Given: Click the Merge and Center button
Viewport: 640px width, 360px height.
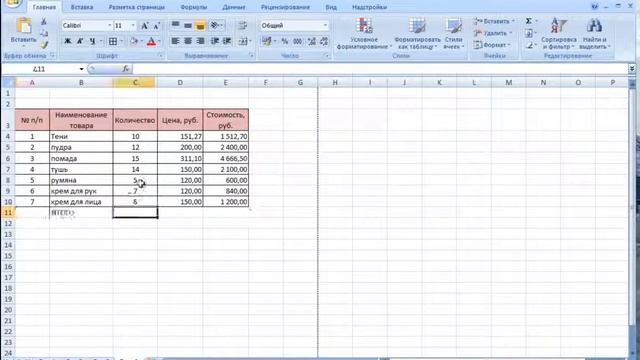Looking at the screenshot, I should (x=244, y=41).
